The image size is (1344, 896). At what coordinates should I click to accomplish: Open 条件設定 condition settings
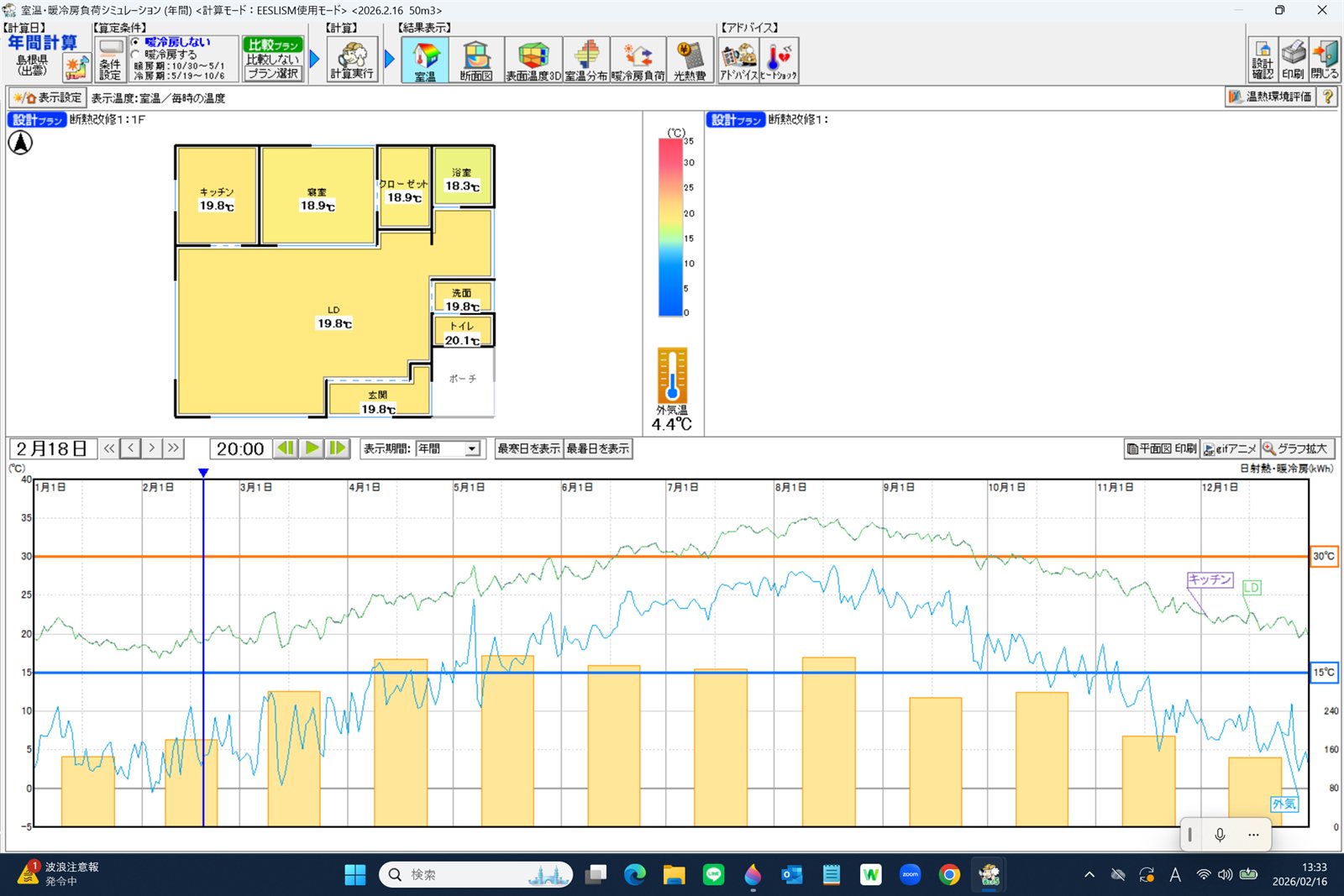click(x=110, y=60)
